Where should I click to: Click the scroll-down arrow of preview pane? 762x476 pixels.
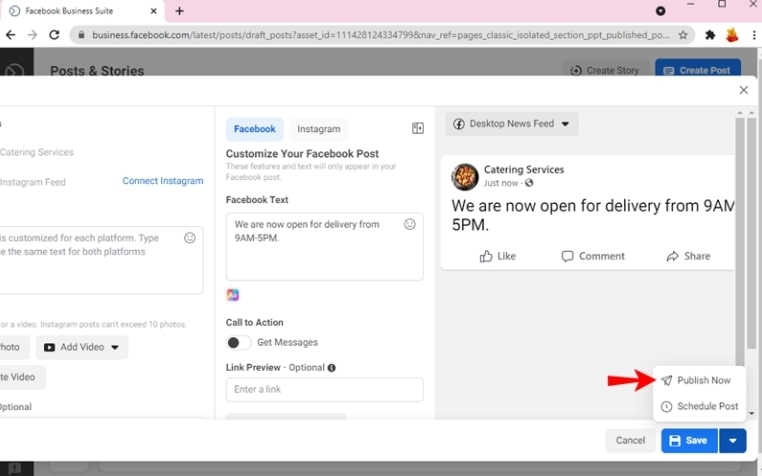pyautogui.click(x=751, y=413)
